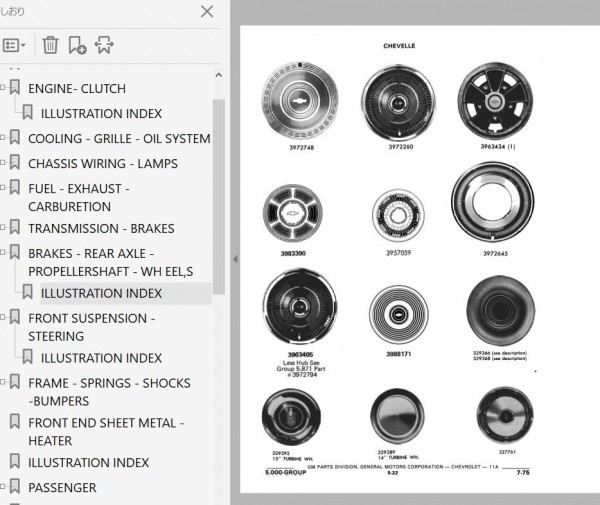The width and height of the screenshot is (600, 505).
Task: Expand the PASSENGER tree node
Action: (3, 487)
